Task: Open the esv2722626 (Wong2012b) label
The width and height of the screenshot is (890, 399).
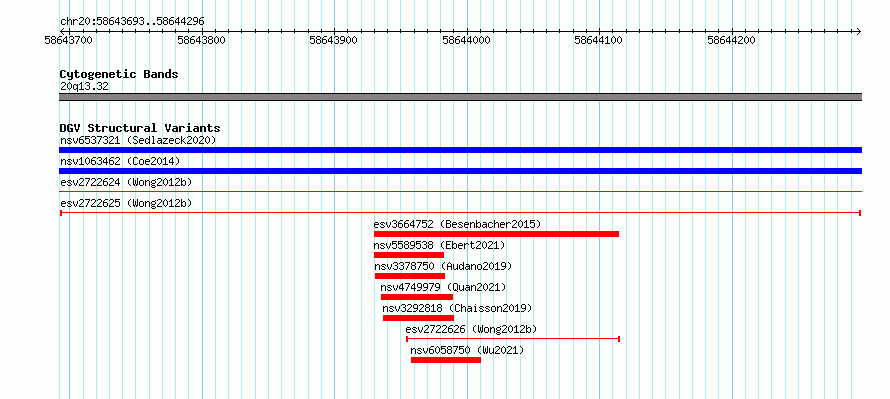Action: point(471,329)
